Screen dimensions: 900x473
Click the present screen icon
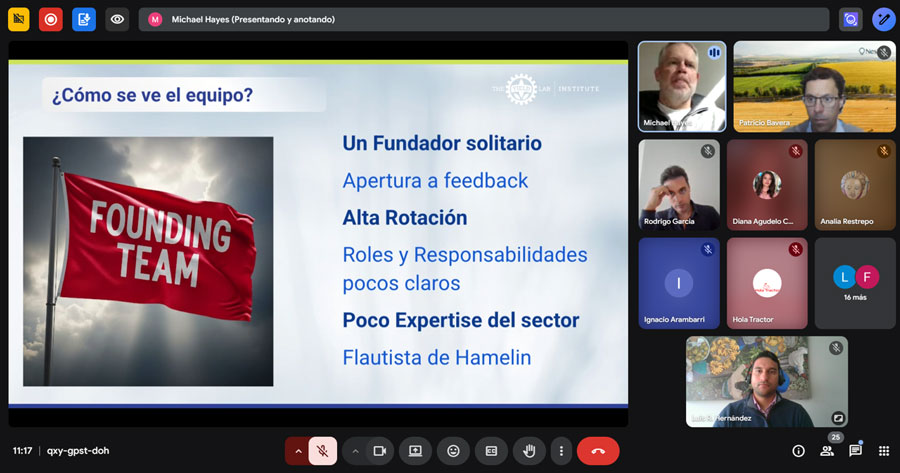pyautogui.click(x=415, y=451)
